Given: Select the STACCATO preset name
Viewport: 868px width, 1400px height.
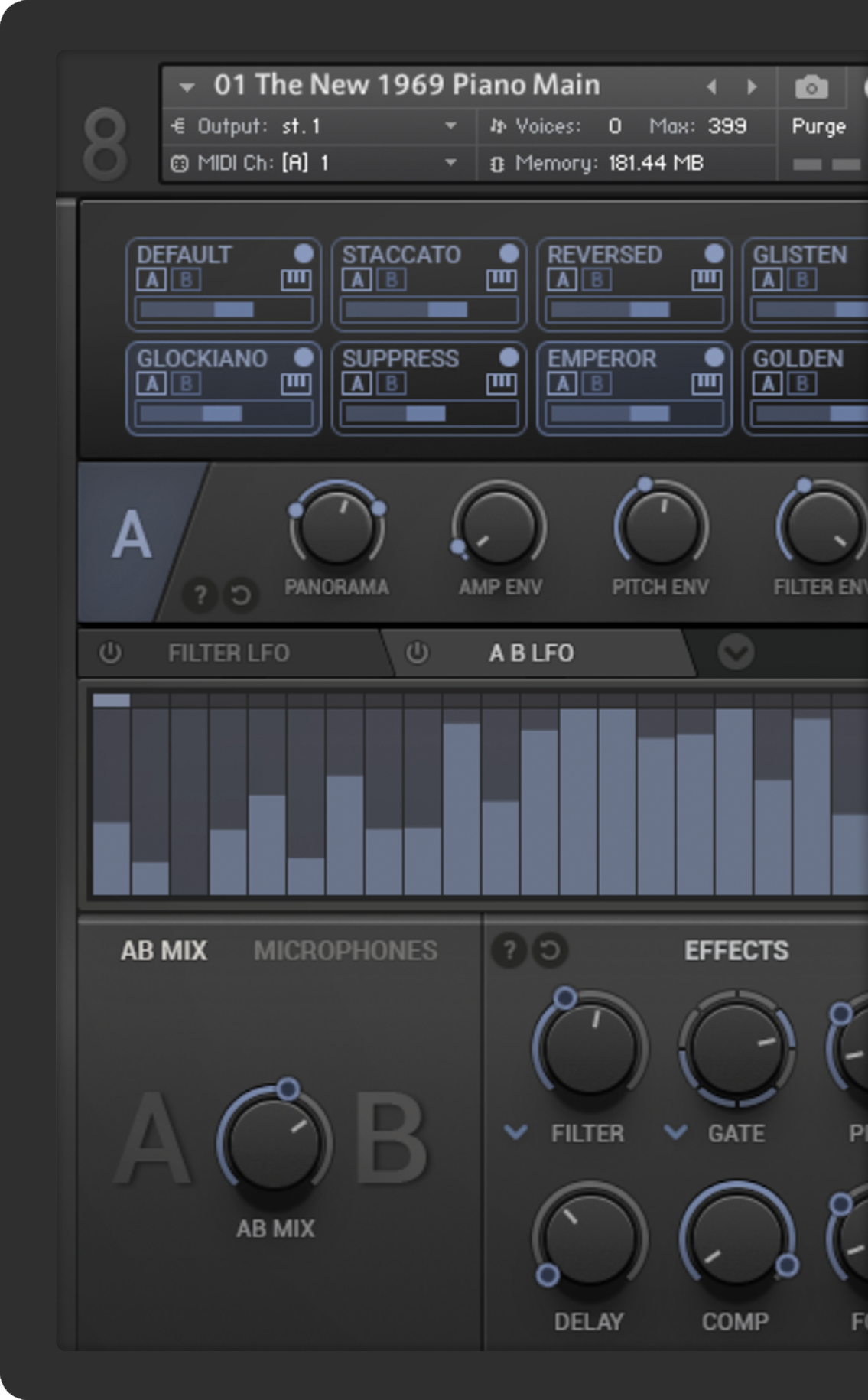Looking at the screenshot, I should (x=401, y=254).
